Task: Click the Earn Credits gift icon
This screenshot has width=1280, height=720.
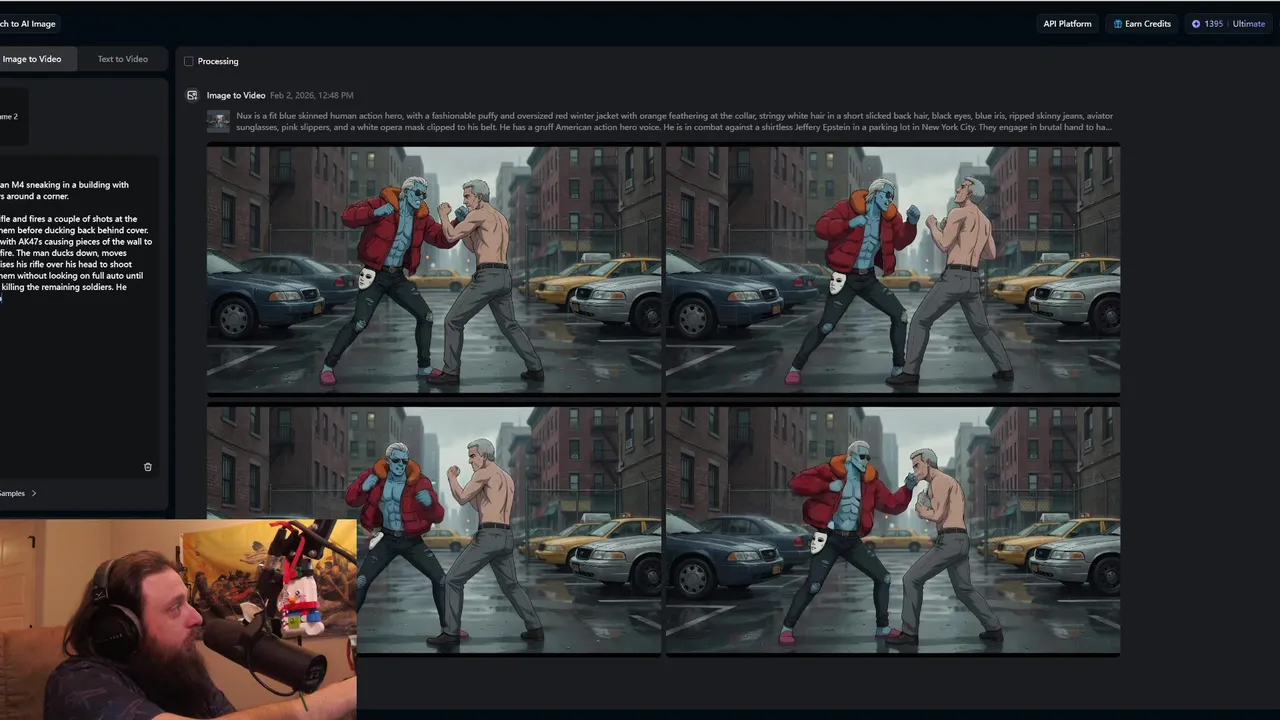Action: [x=1118, y=24]
